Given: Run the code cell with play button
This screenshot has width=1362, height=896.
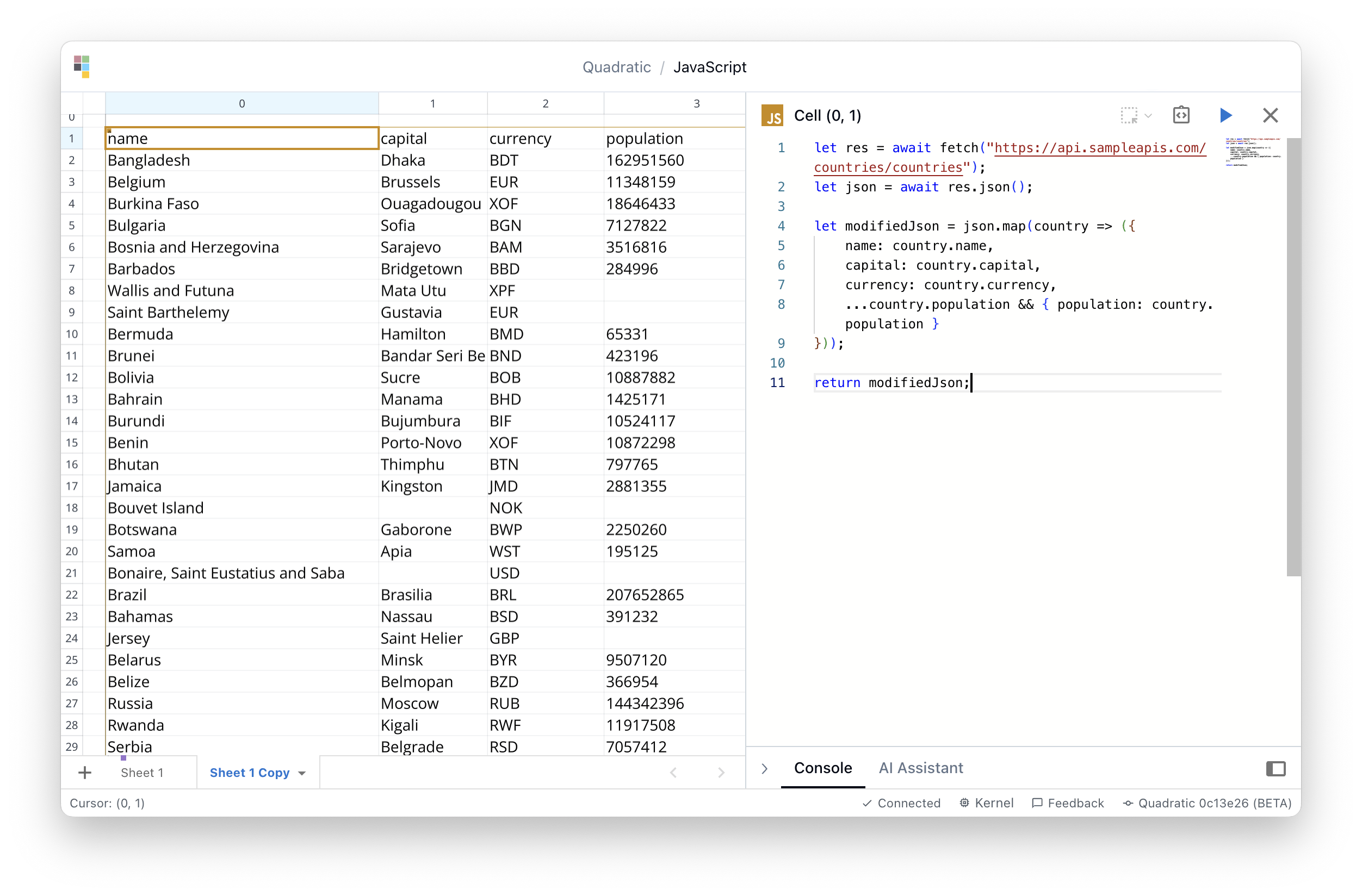Looking at the screenshot, I should click(1225, 116).
